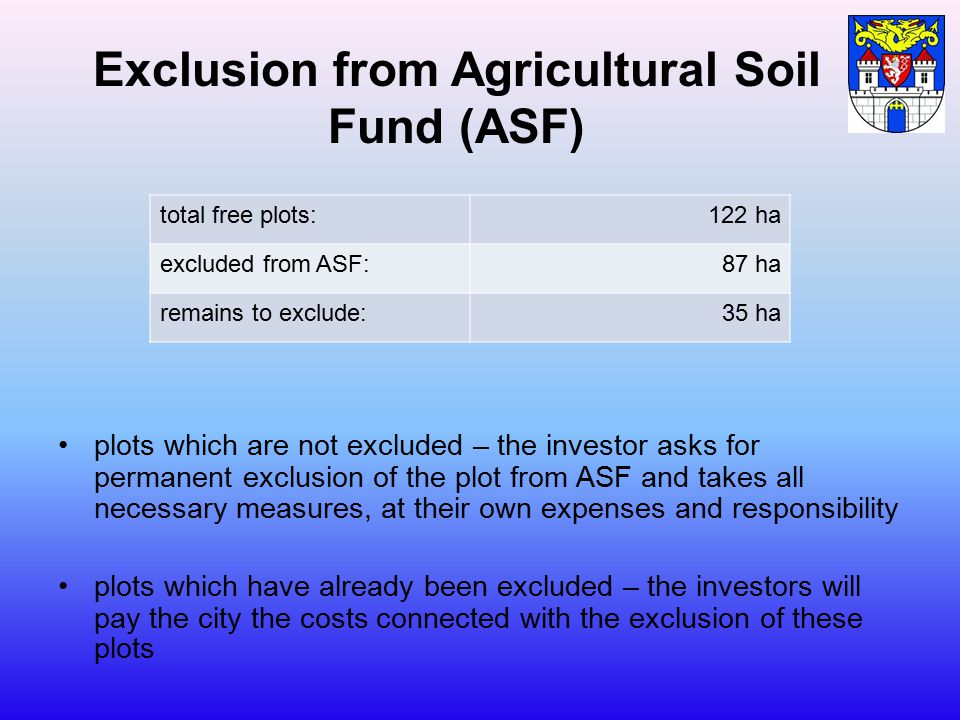Viewport: 960px width, 720px height.
Task: Click the word 'Fund (ASF)' in title
Action: [457, 127]
